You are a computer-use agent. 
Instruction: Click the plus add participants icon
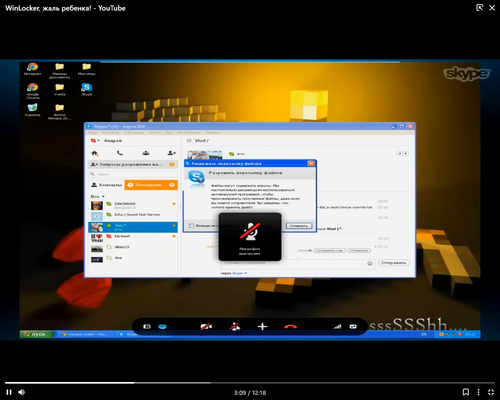[263, 327]
